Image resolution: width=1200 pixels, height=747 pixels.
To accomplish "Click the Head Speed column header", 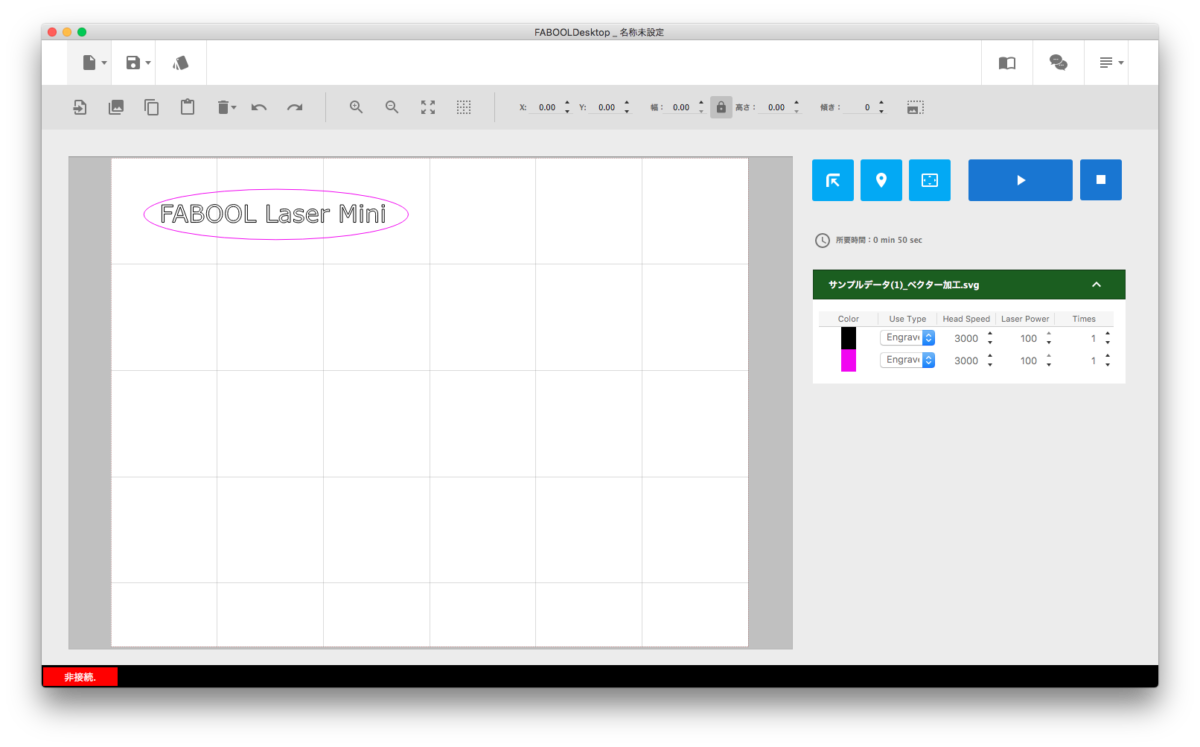I will point(966,319).
